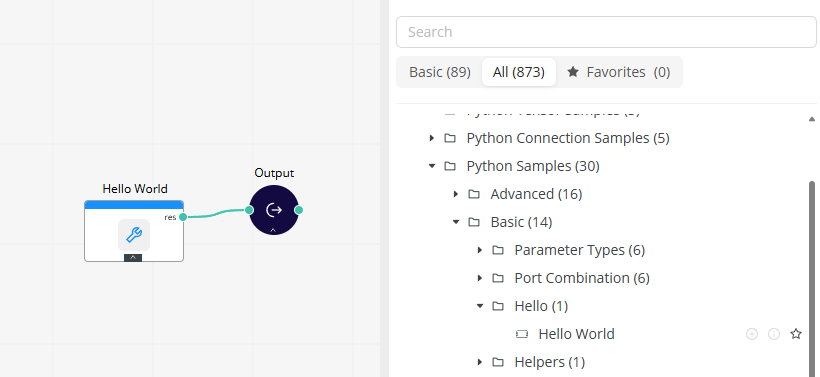The height and width of the screenshot is (377, 820).
Task: Click the Basic (14) folder icon
Action: [474, 222]
